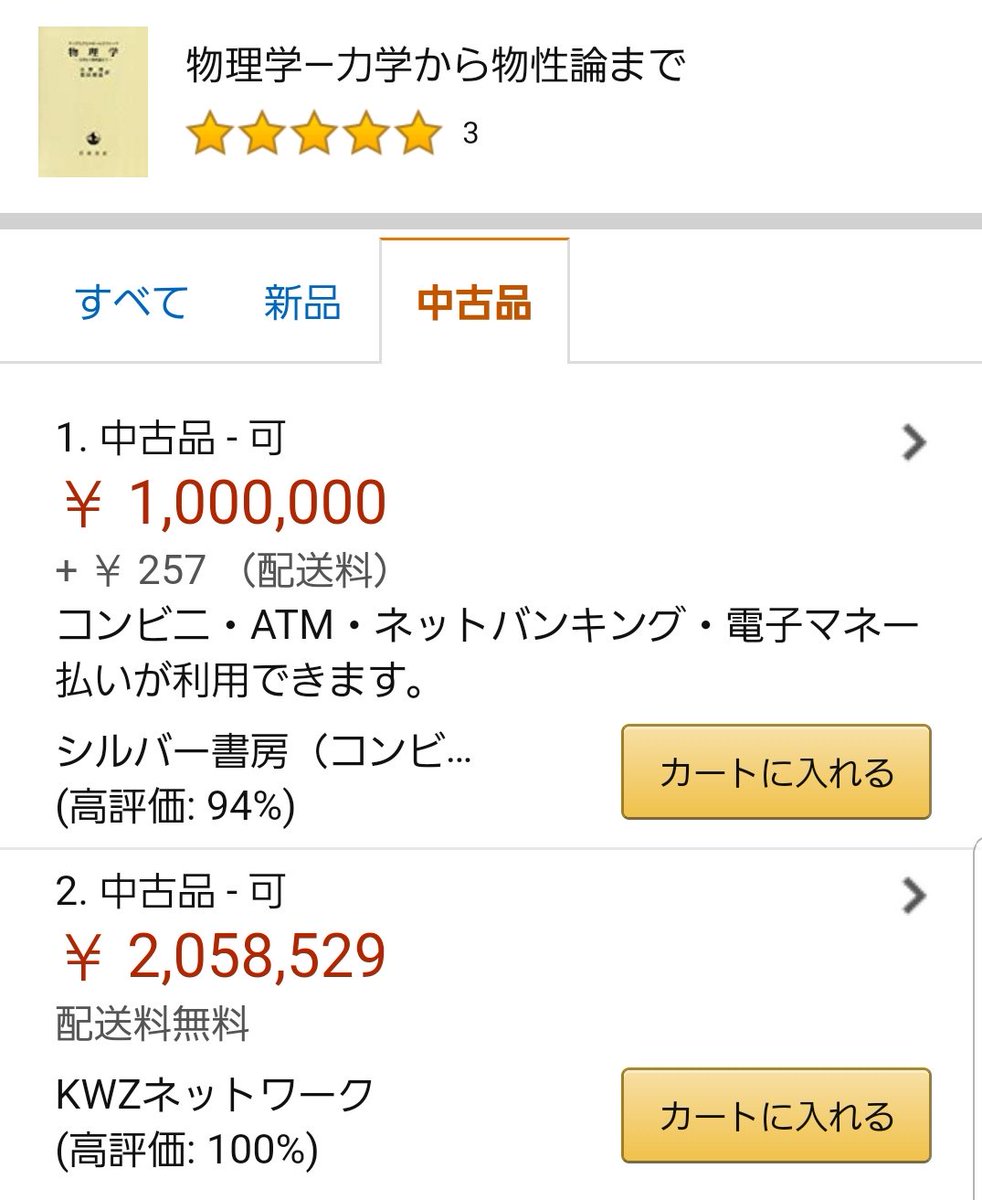This screenshot has height=1200, width=982.
Task: Switch to the 新品 tab
Action: (302, 302)
